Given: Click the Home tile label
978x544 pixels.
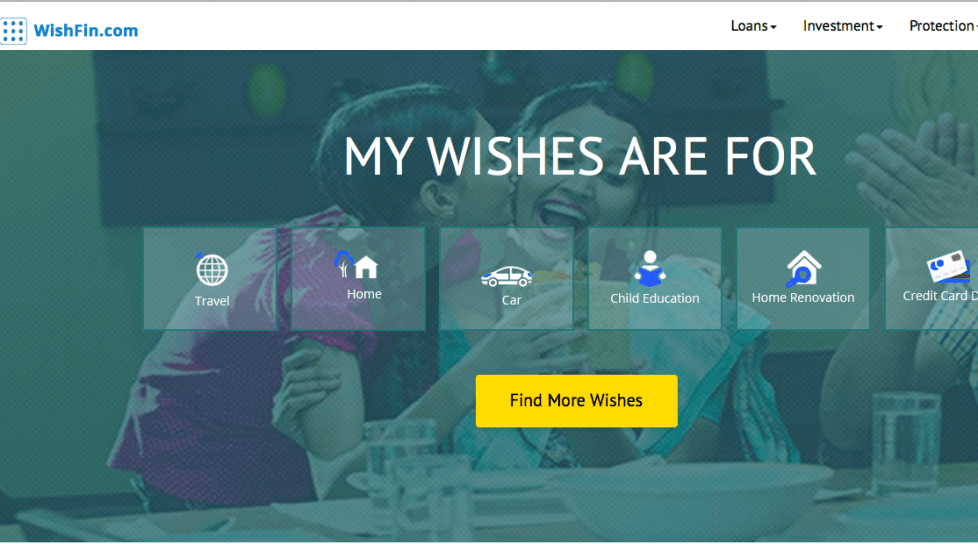Looking at the screenshot, I should pyautogui.click(x=364, y=294).
